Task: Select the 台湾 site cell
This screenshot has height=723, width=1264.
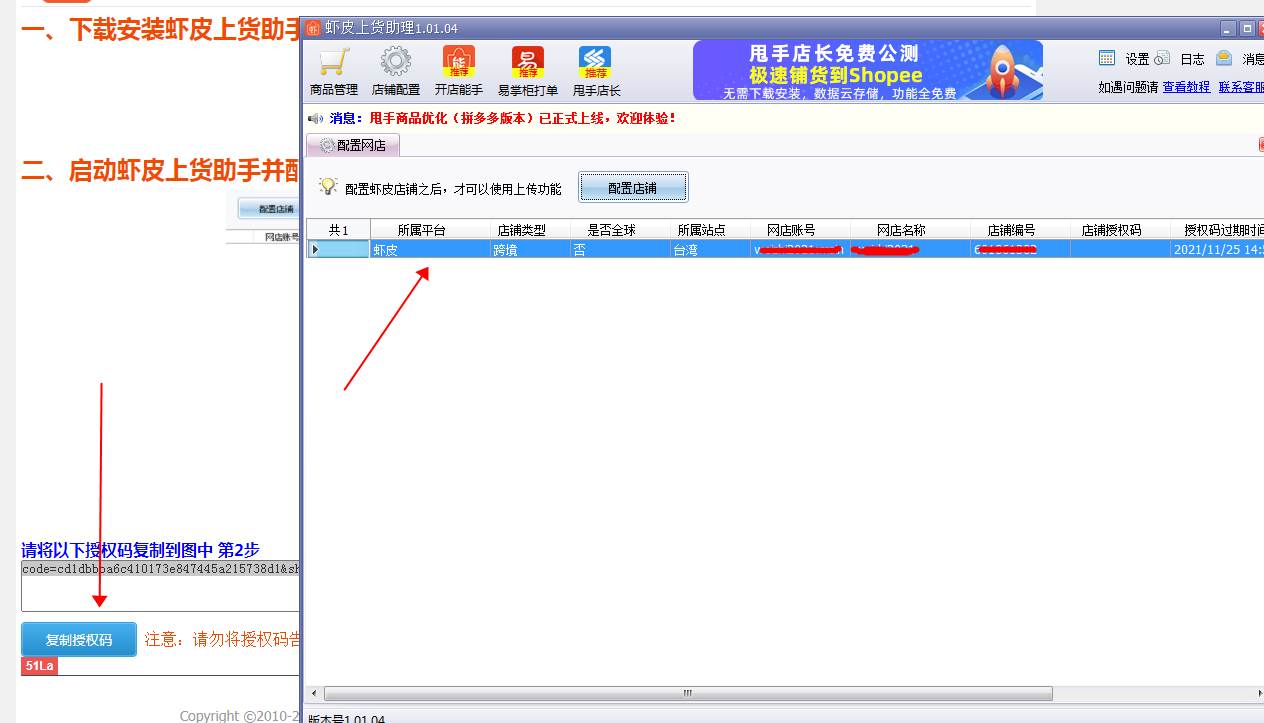Action: point(711,249)
